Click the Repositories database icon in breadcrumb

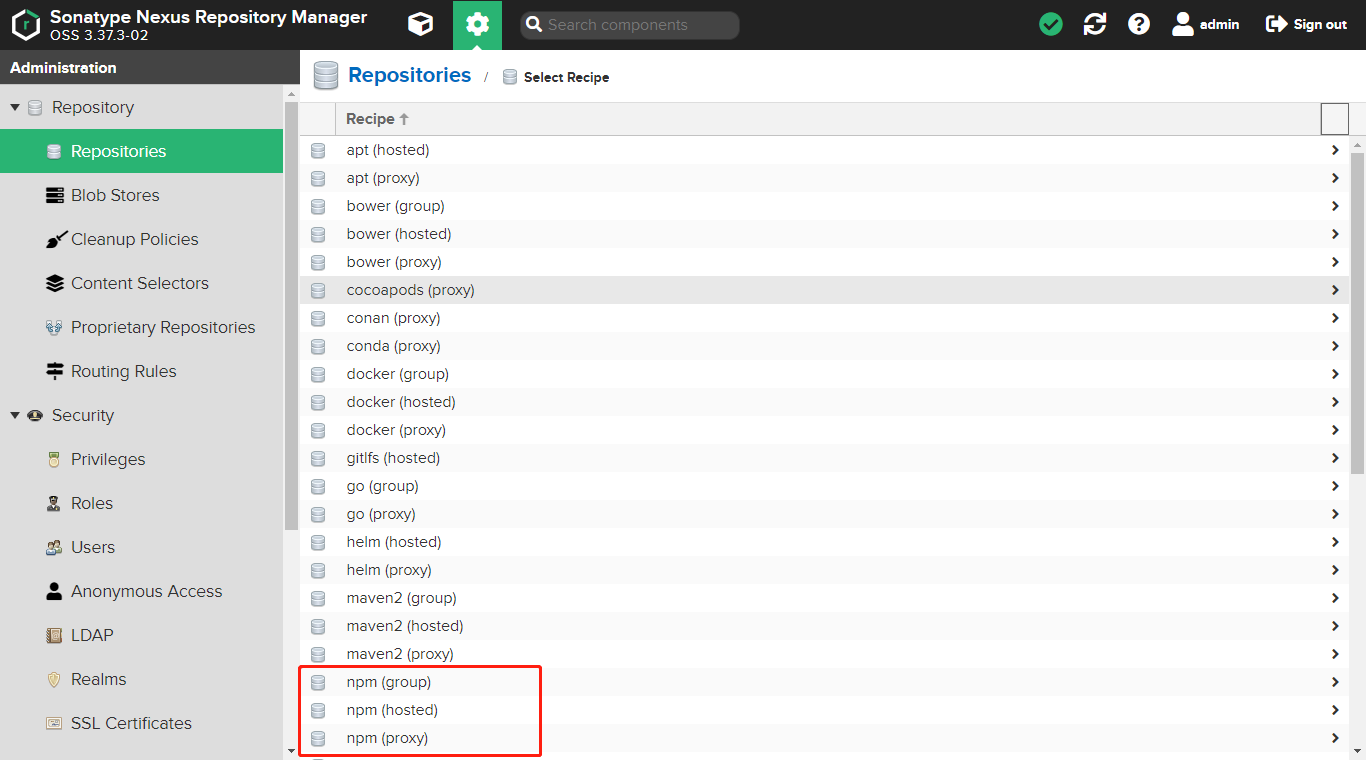[326, 76]
